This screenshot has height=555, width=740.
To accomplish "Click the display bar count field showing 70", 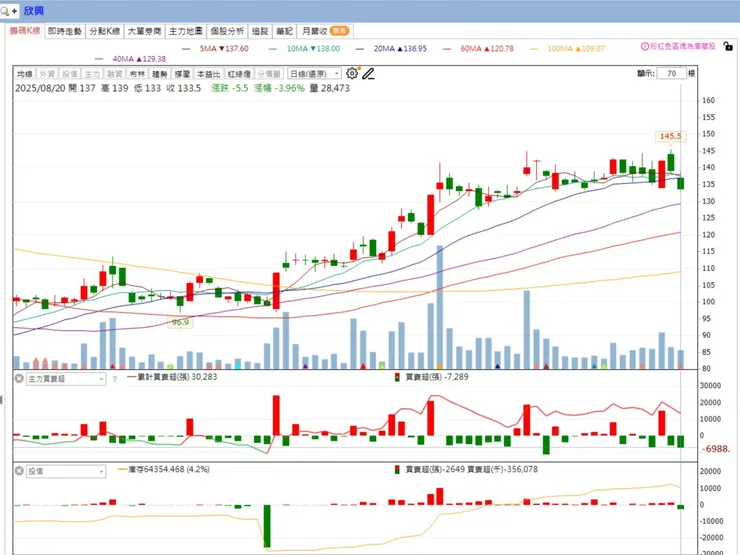I will (x=672, y=74).
